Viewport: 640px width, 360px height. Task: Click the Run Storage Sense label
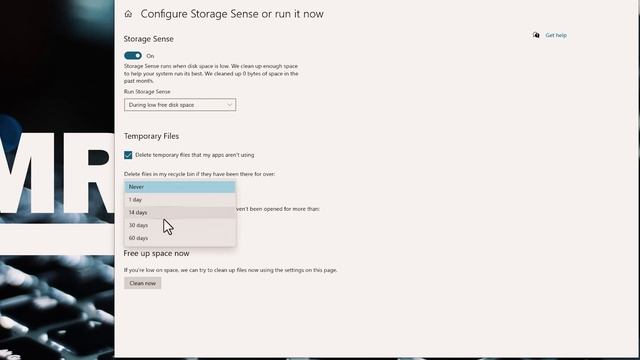147,92
